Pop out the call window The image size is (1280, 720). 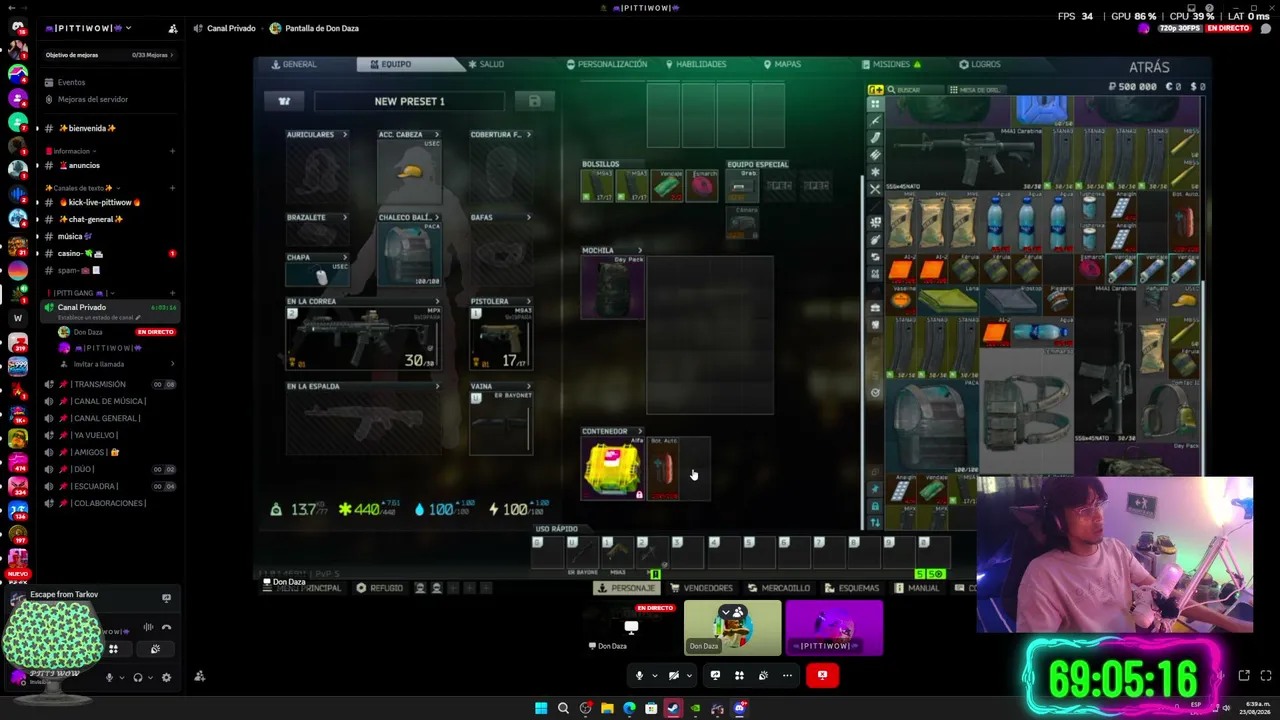coord(1244,676)
